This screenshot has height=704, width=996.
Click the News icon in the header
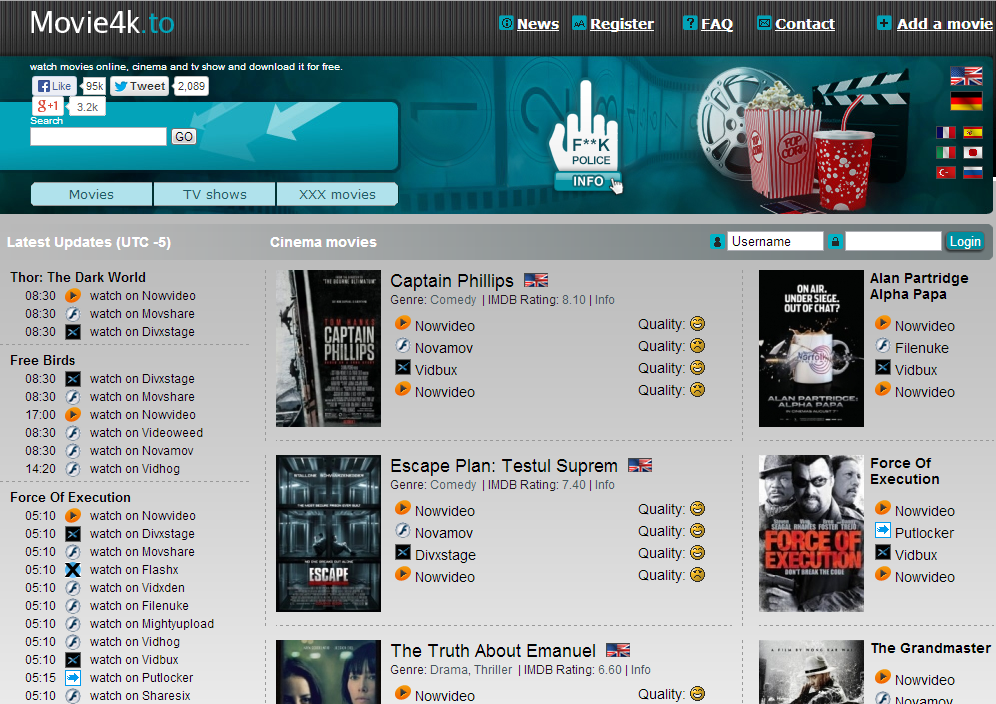(506, 24)
